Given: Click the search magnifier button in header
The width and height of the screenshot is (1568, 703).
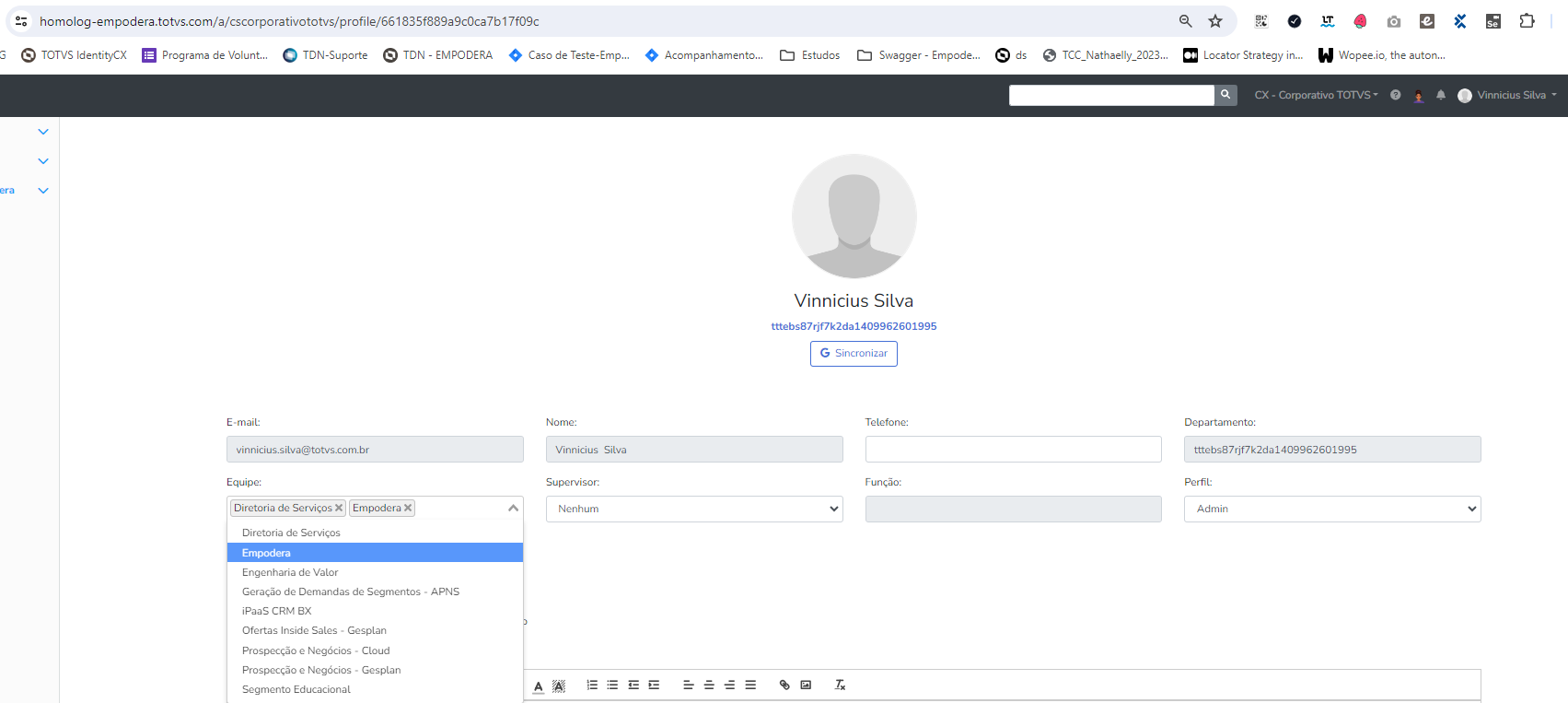Looking at the screenshot, I should [1225, 95].
